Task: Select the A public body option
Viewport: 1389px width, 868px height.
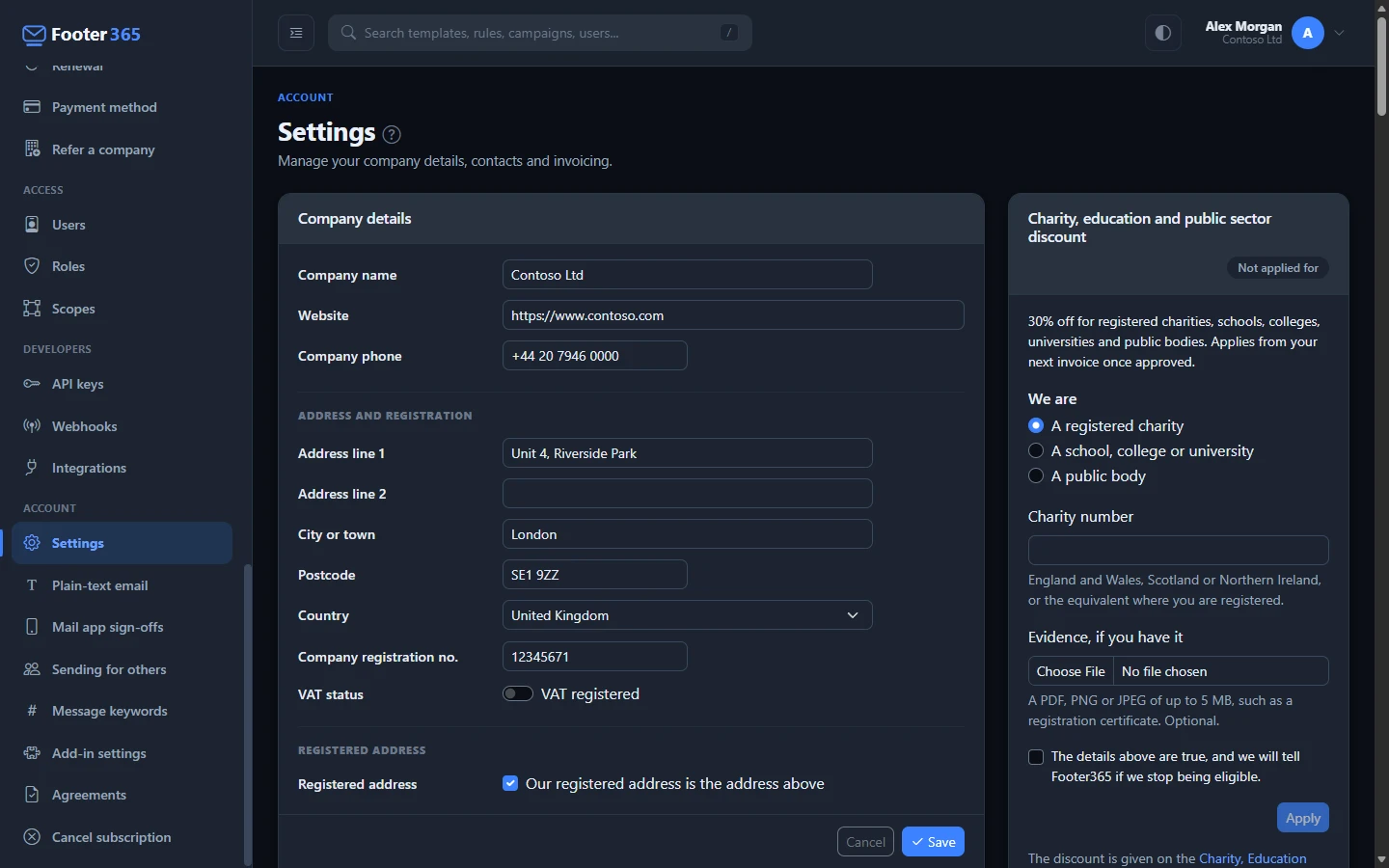Action: (x=1036, y=475)
